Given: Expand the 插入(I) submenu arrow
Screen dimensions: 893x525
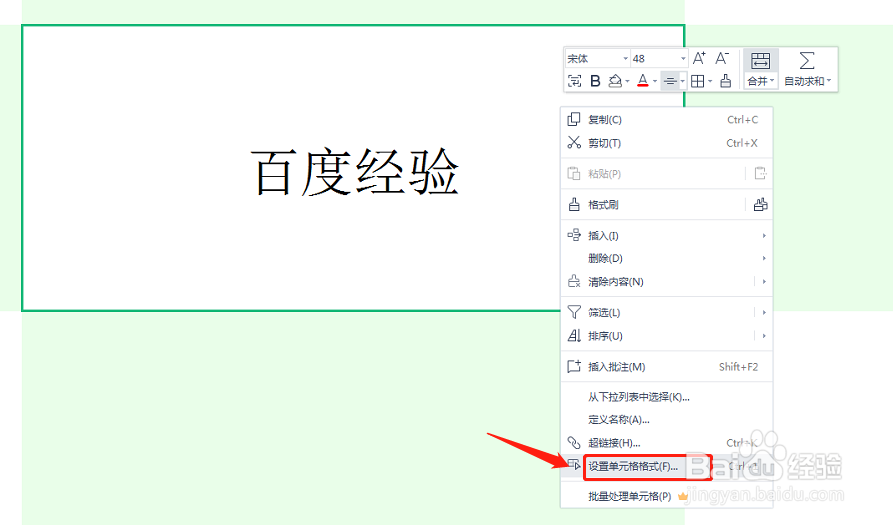Looking at the screenshot, I should pyautogui.click(x=764, y=235).
